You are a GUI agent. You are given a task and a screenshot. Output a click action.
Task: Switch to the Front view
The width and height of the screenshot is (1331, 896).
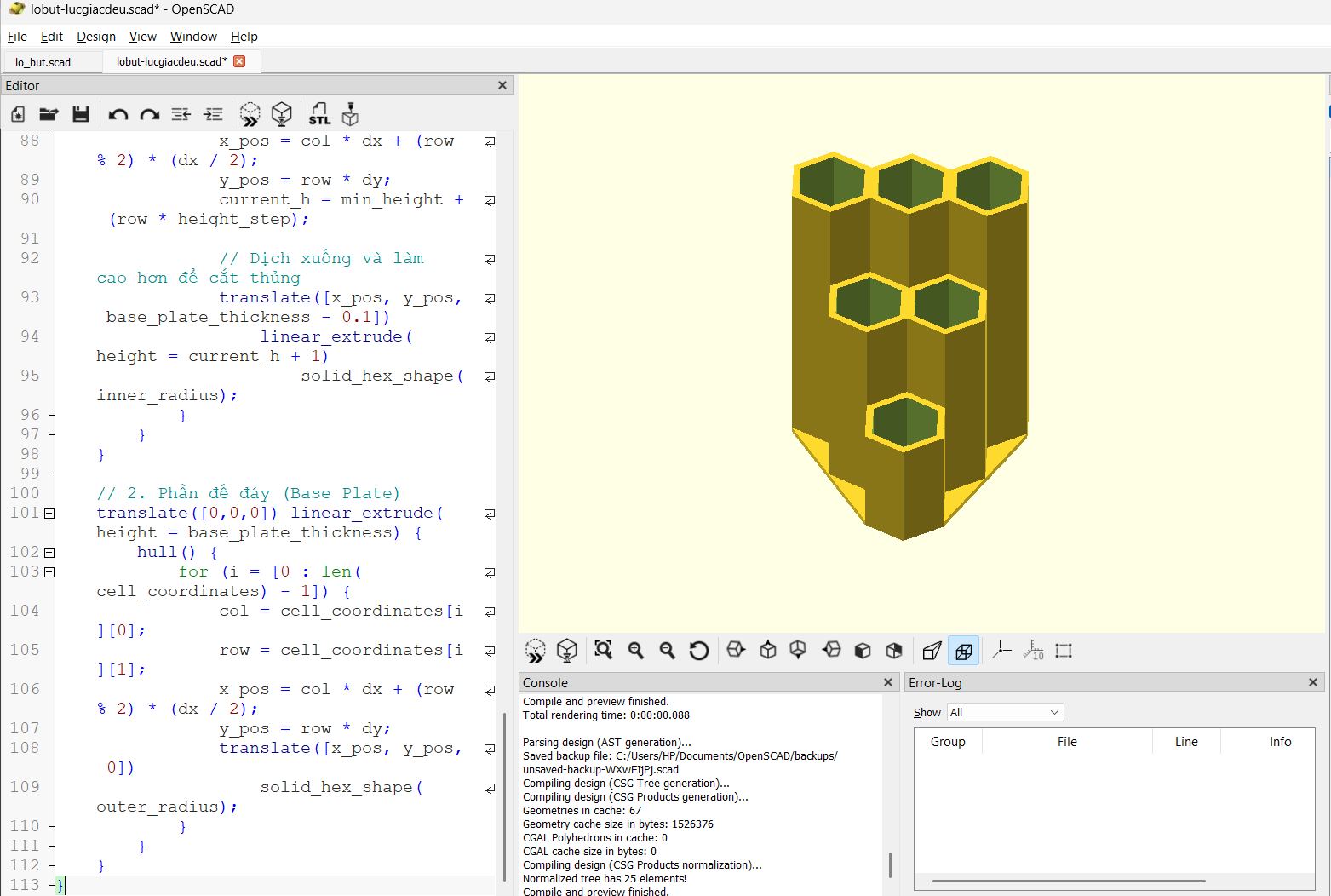[863, 651]
